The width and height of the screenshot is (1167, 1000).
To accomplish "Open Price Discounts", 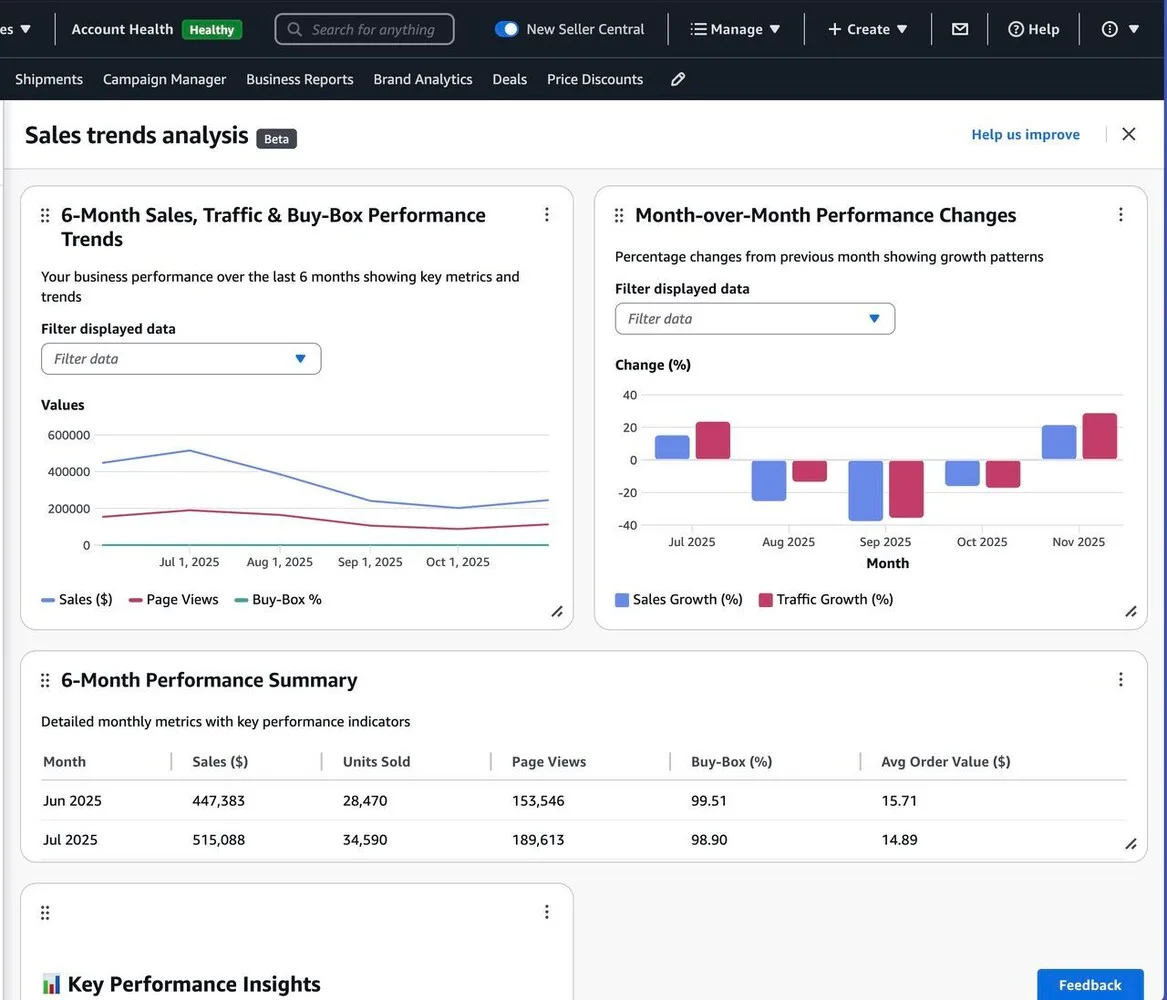I will click(x=595, y=79).
